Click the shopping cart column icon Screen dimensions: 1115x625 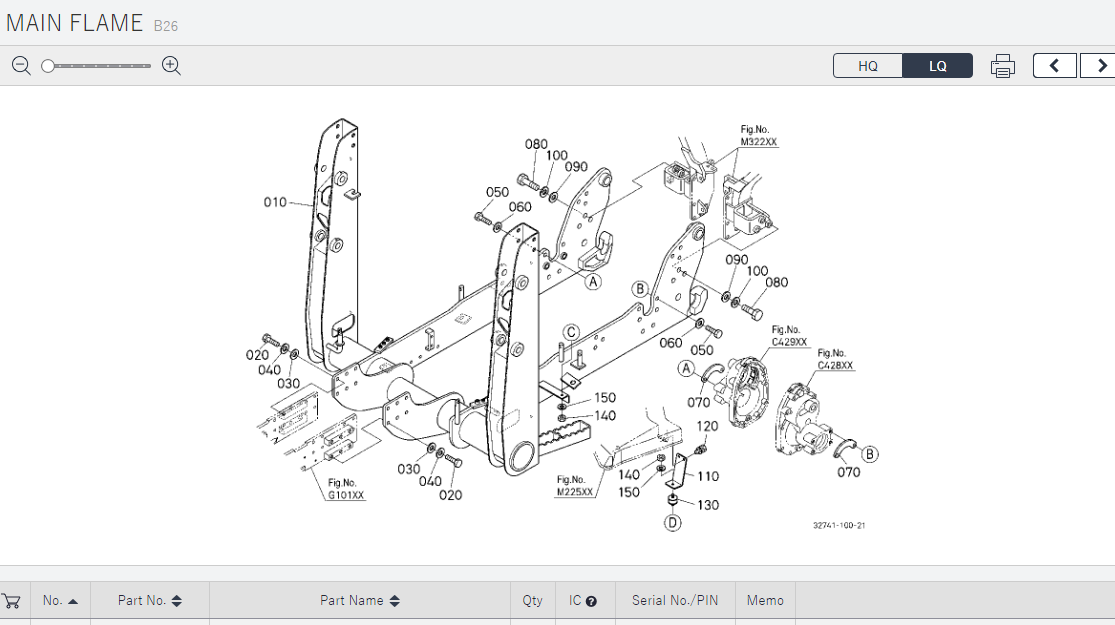(x=12, y=601)
